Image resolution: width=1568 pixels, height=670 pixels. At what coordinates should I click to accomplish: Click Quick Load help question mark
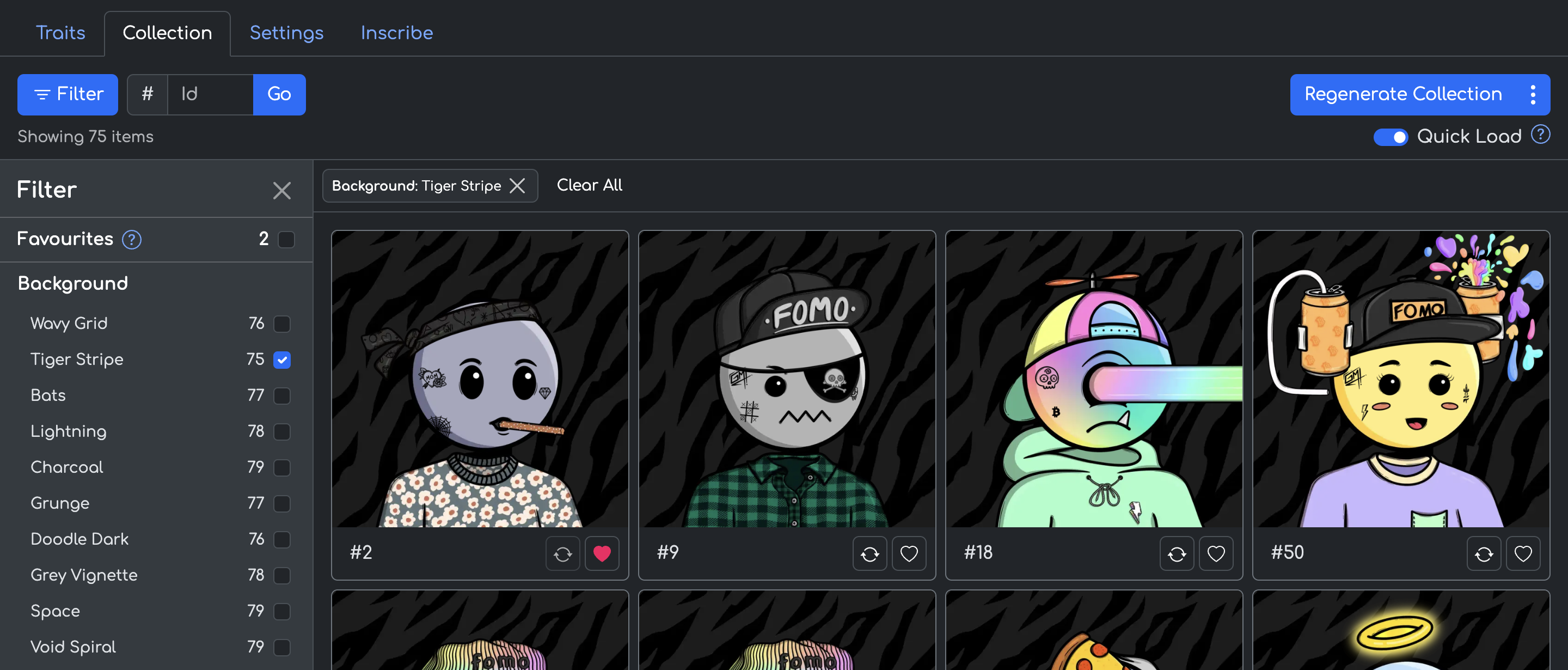[x=1540, y=134]
